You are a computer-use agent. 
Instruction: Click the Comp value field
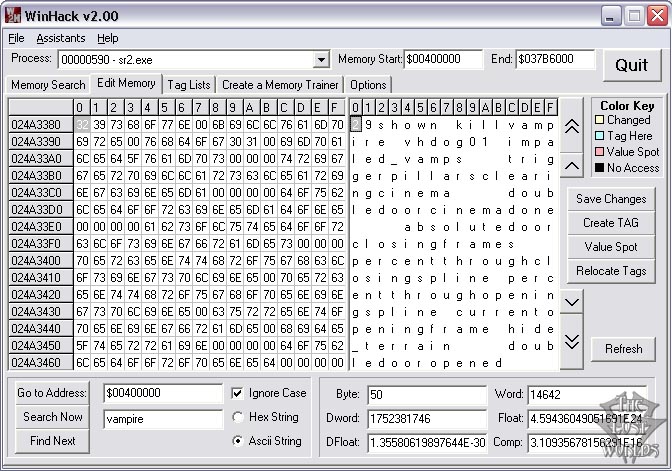click(587, 442)
